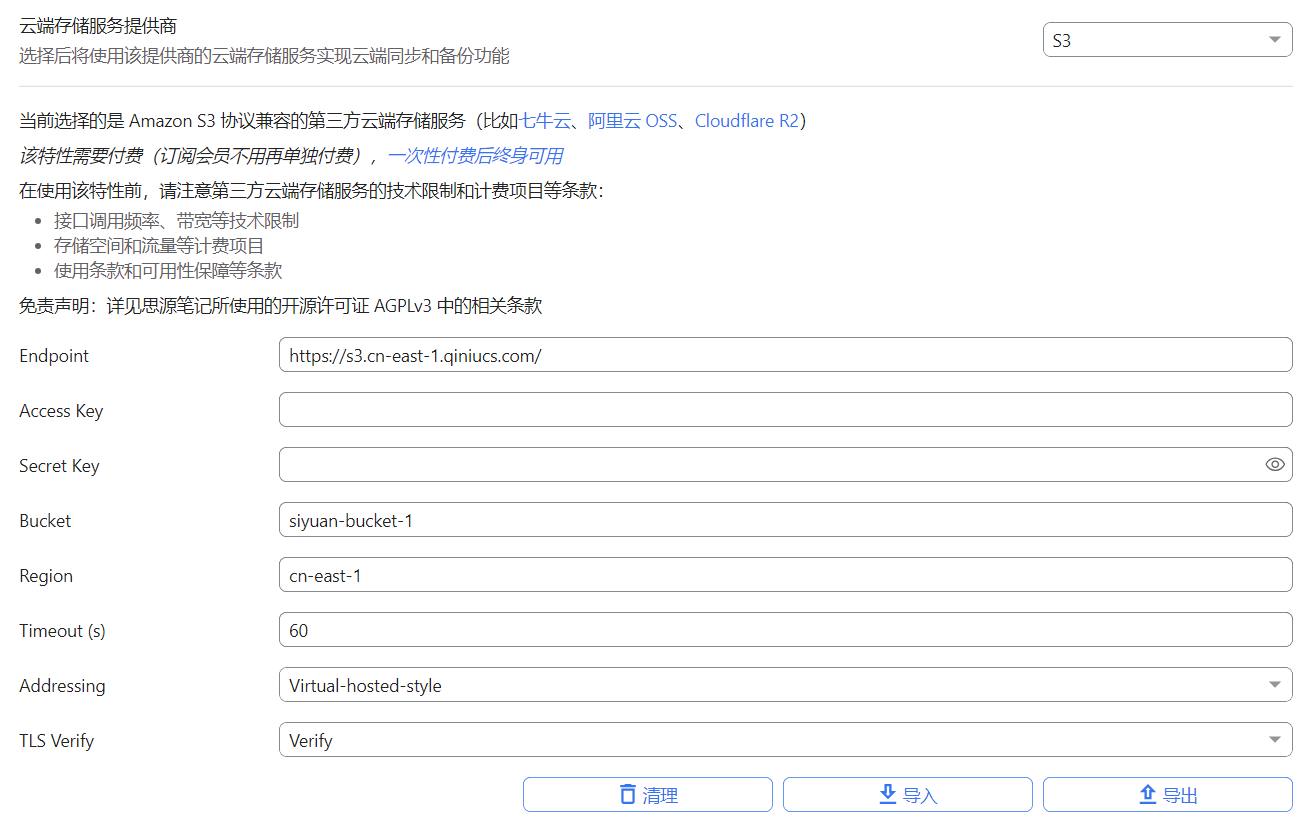Click the Secret Key label
1311x822 pixels.
click(x=59, y=466)
